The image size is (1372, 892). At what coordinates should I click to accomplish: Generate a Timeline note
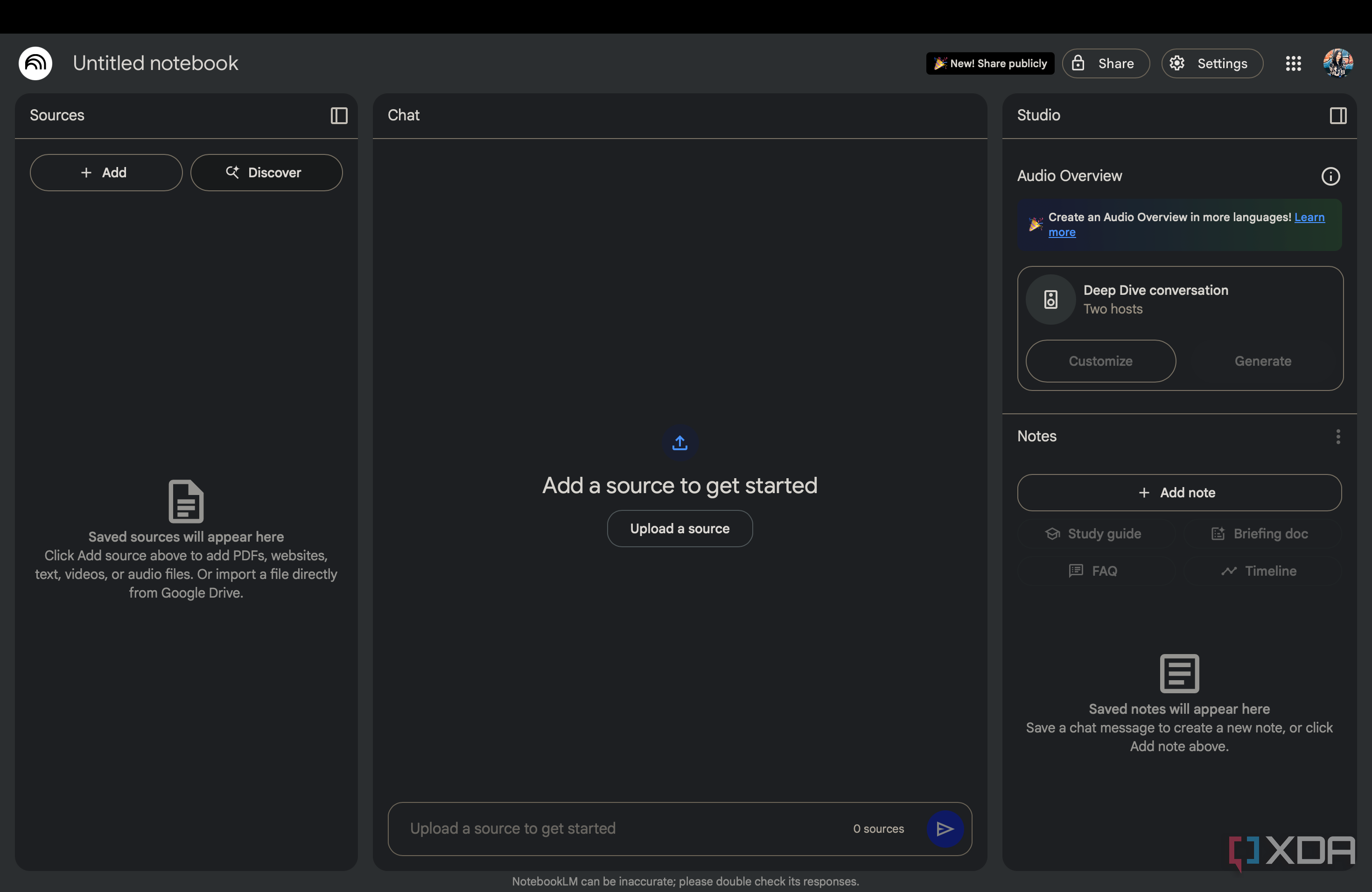1262,571
